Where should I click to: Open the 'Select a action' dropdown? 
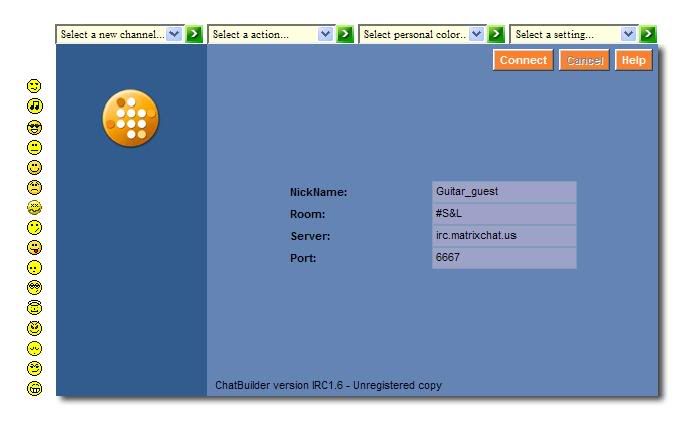[x=270, y=34]
